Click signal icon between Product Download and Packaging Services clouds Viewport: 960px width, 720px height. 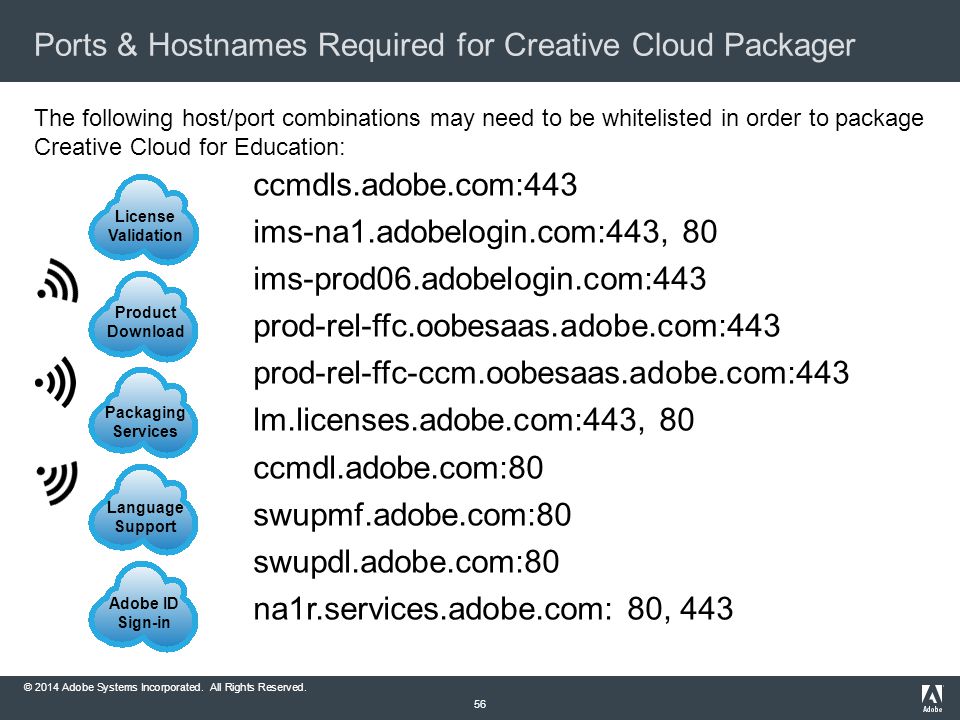56,383
